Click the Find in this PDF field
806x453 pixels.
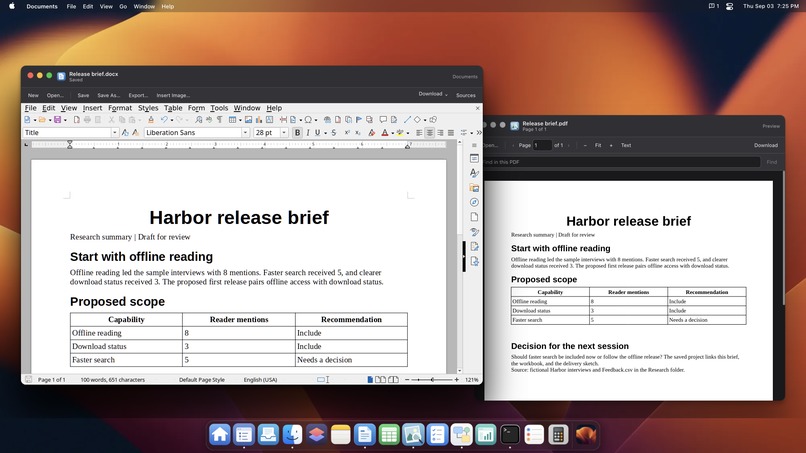tap(621, 162)
